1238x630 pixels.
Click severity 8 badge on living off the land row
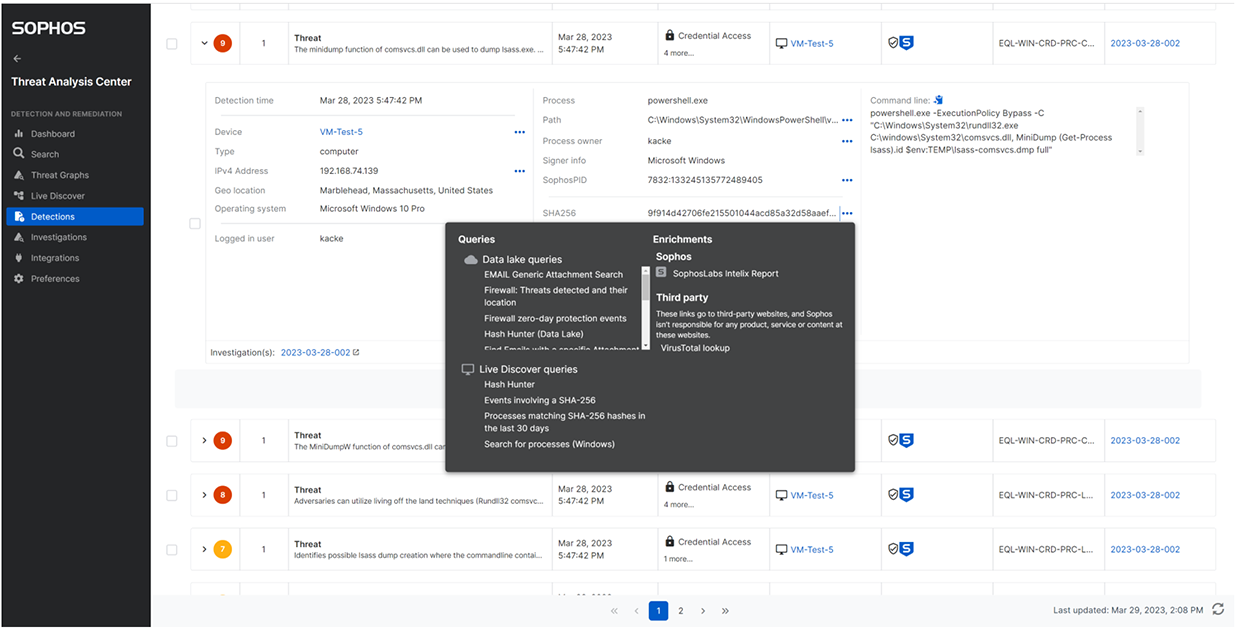[x=222, y=495]
